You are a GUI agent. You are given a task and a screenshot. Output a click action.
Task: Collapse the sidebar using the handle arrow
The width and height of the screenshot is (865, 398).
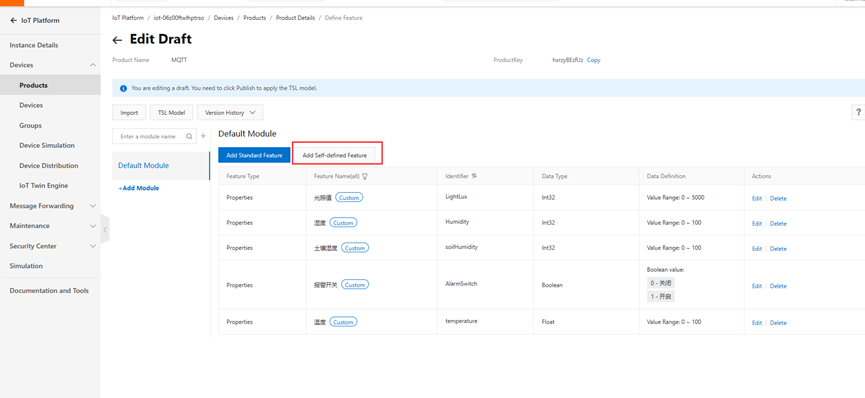[105, 230]
